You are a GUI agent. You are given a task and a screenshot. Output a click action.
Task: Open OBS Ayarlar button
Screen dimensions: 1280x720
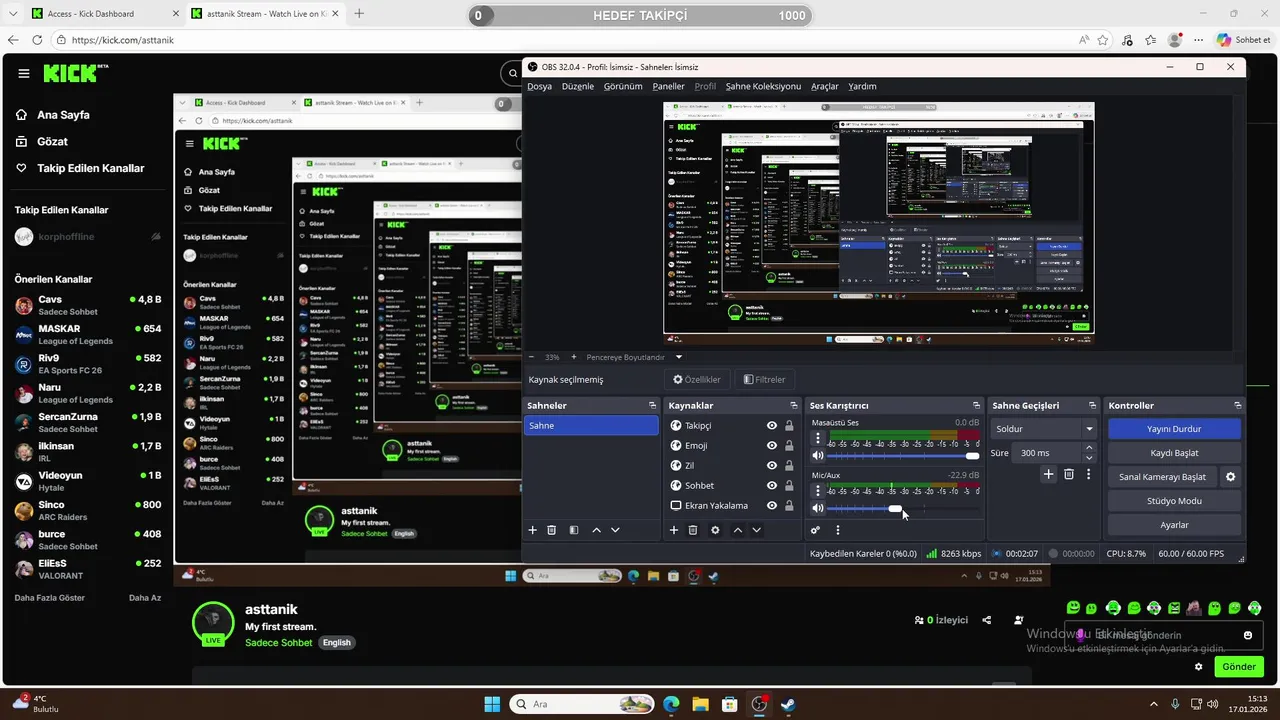pos(1174,525)
